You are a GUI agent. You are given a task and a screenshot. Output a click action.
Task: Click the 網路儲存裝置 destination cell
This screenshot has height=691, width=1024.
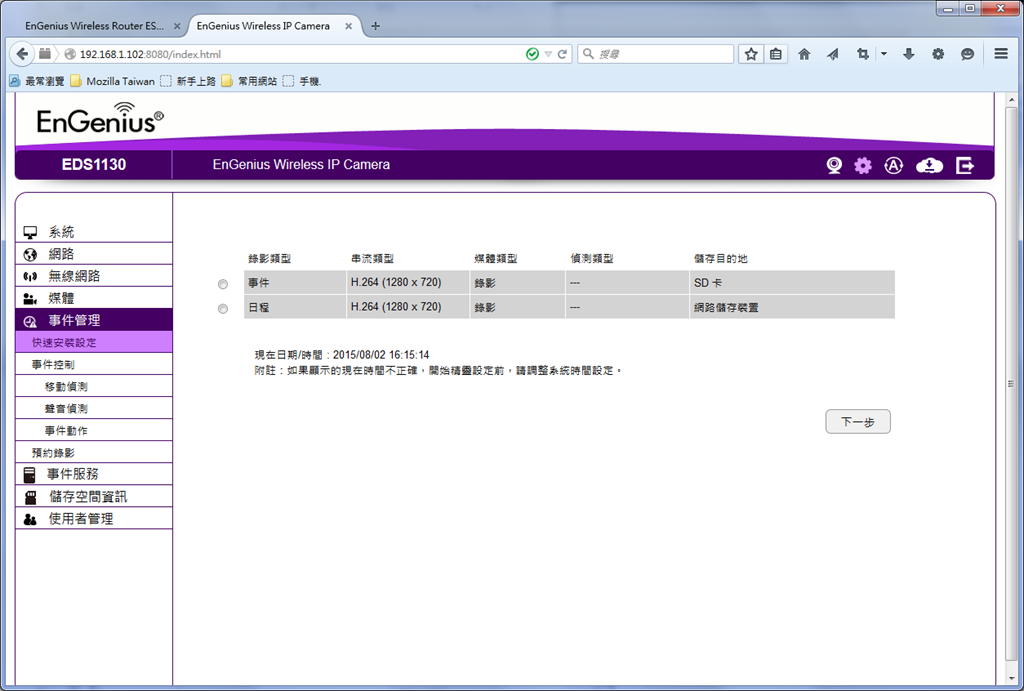(792, 307)
